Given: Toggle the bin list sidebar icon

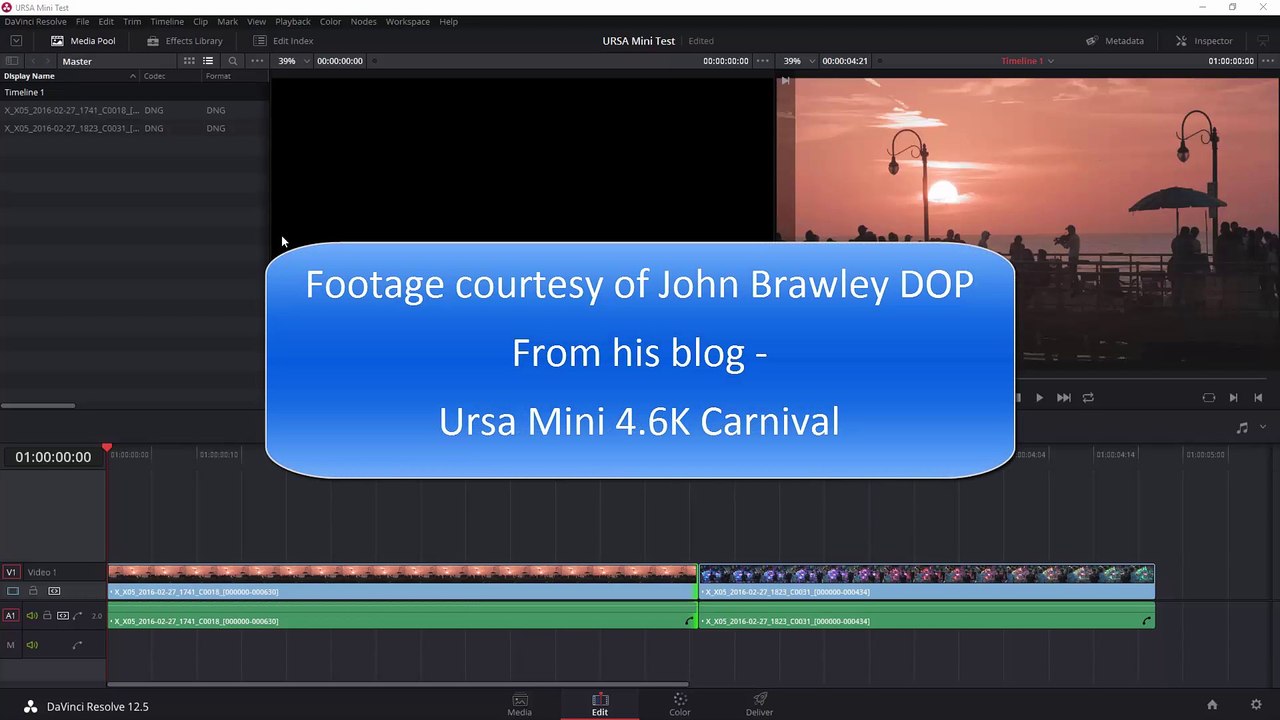Looking at the screenshot, I should (x=12, y=61).
